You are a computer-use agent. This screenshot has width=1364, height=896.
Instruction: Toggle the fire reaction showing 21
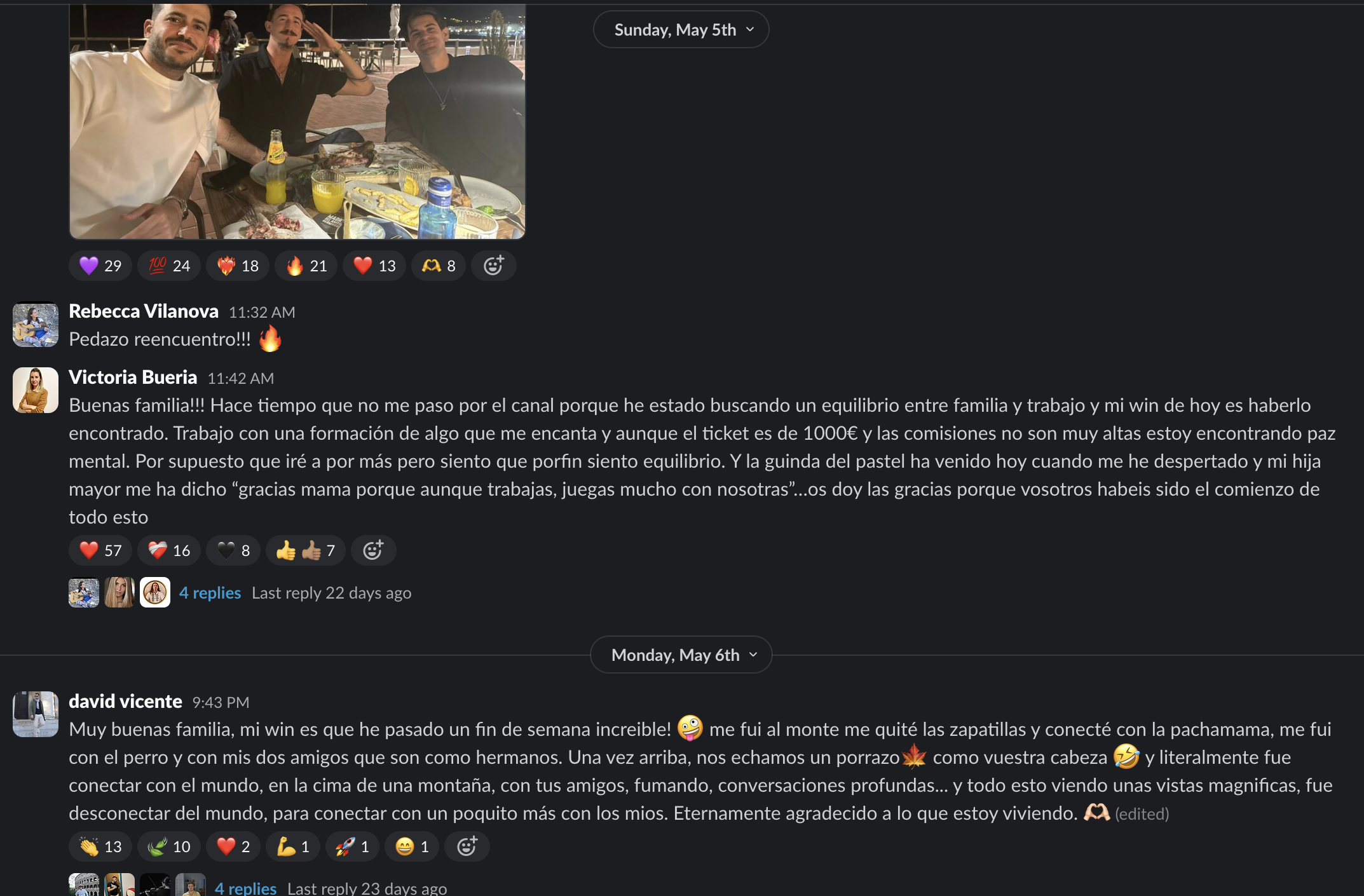(x=306, y=266)
